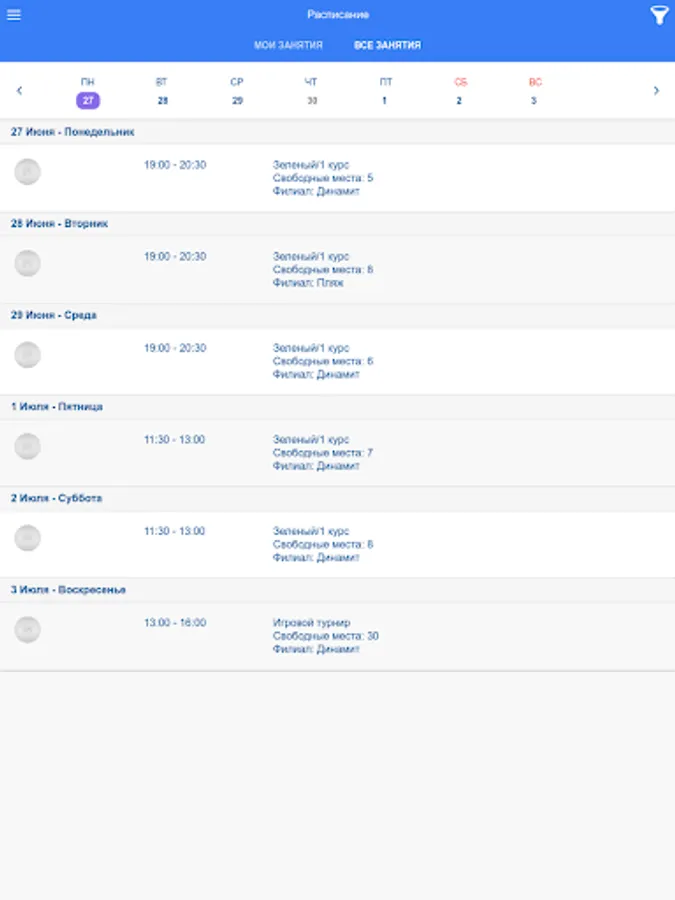The image size is (675, 900).
Task: Tap avatar icon for 27 Июня class
Action: [28, 172]
